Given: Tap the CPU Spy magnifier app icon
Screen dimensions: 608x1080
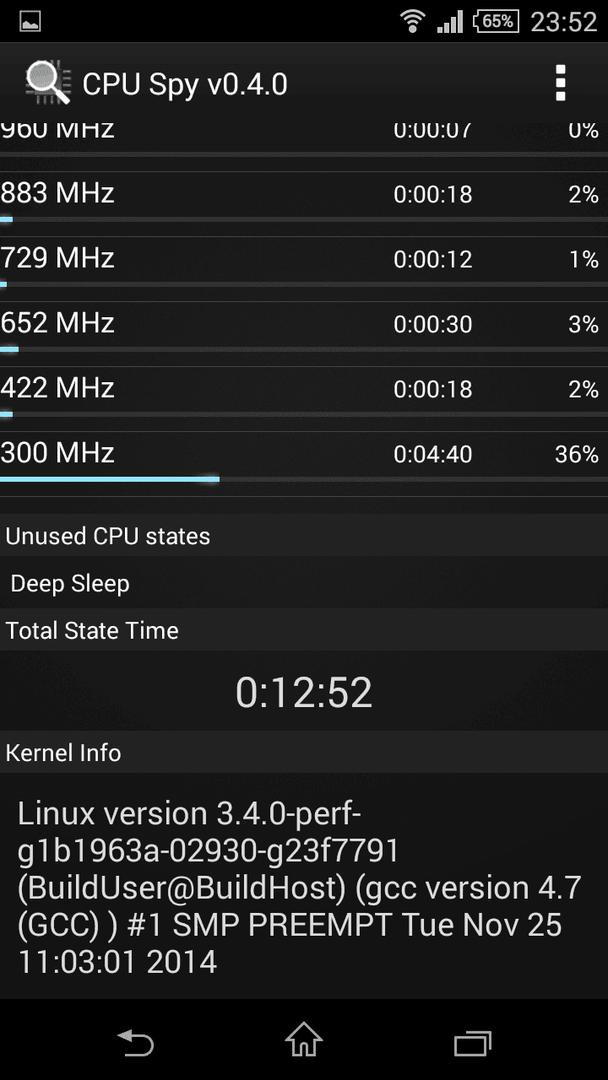Looking at the screenshot, I should pos(48,83).
